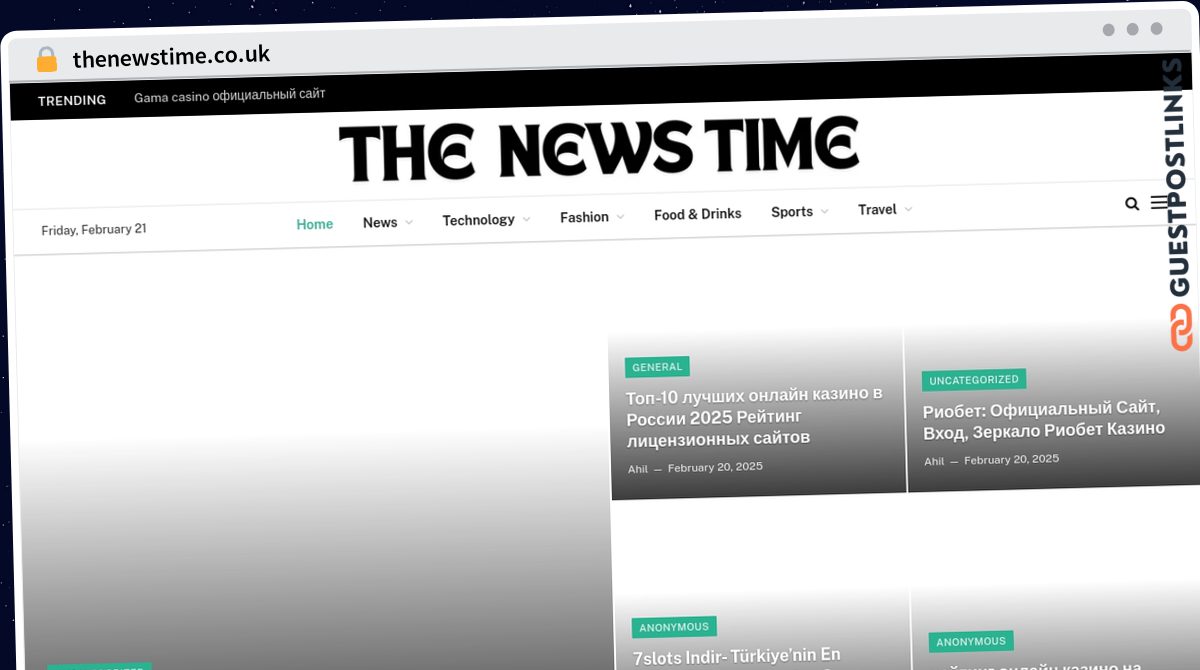Open trending link Gama casino официальный сайт

pos(230,95)
